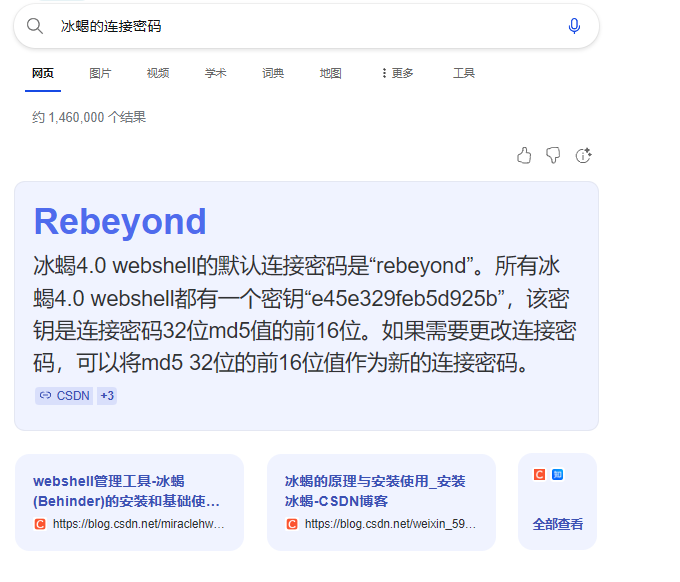Open the 工具 options
Image resolution: width=680 pixels, height=582 pixels.
464,73
